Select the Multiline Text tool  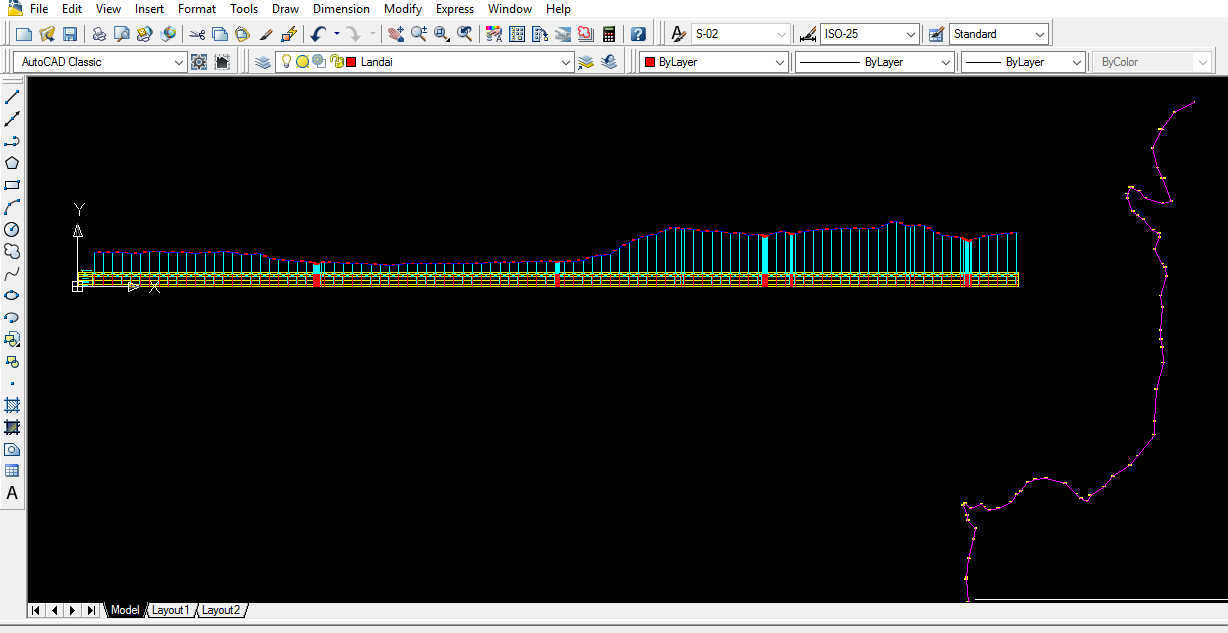tap(12, 493)
